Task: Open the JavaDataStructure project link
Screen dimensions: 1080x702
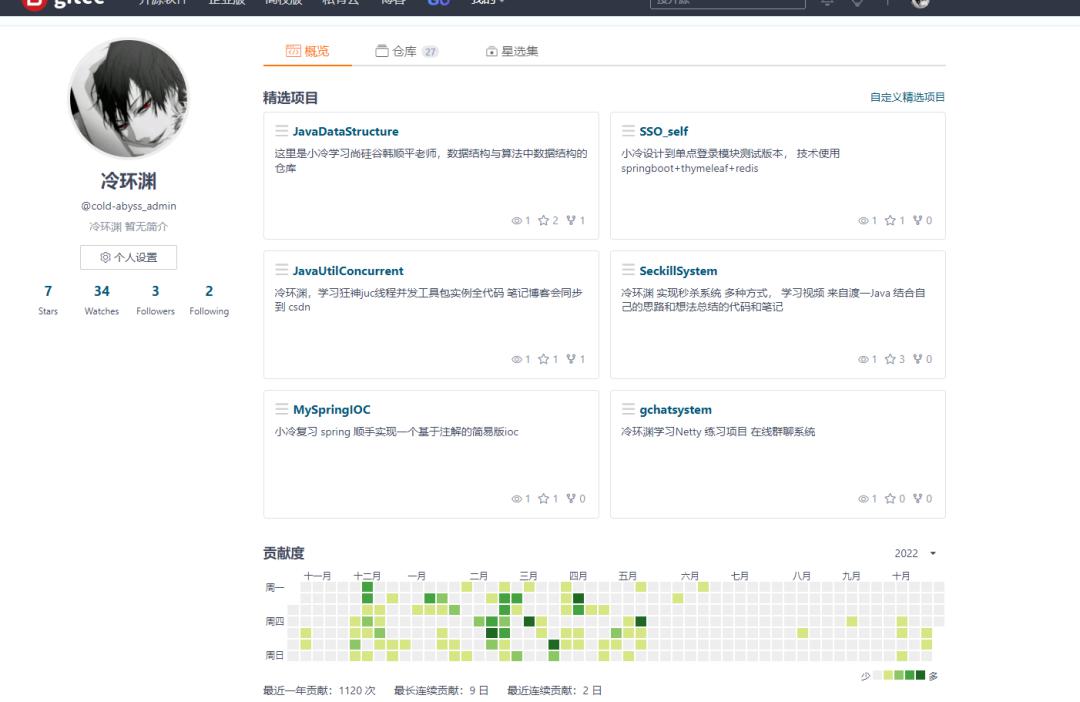Action: 346,131
